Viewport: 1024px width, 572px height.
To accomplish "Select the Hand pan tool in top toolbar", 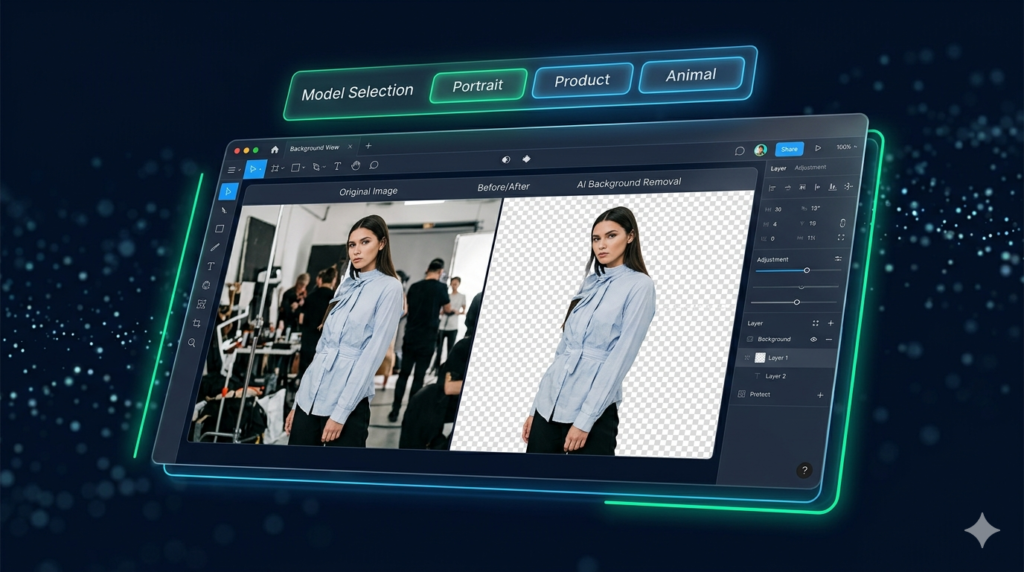I will click(355, 166).
